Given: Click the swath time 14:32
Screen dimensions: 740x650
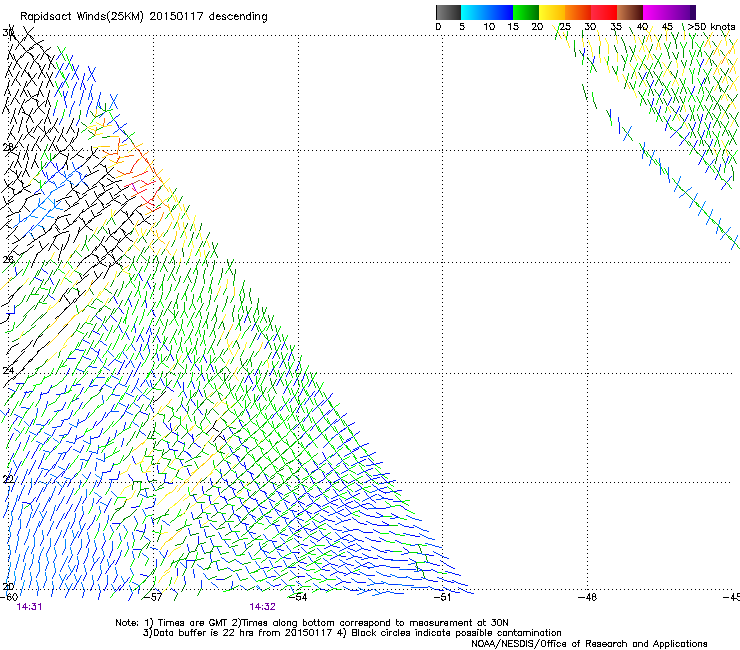Looking at the screenshot, I should click(x=262, y=607).
